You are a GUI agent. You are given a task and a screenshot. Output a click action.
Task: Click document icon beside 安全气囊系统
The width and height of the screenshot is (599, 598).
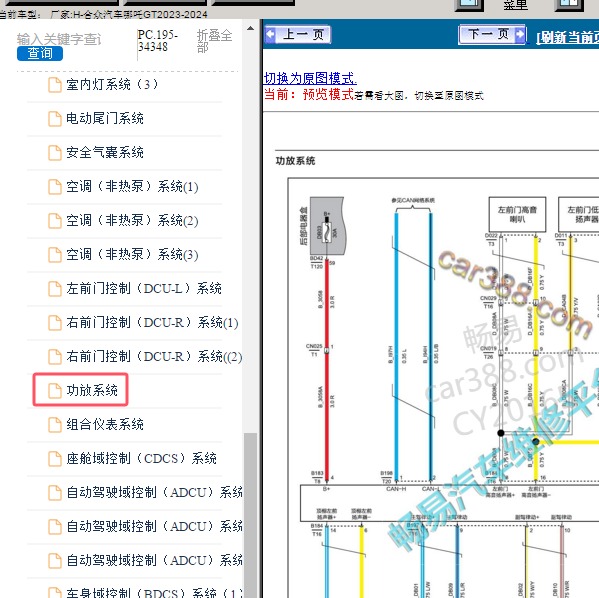click(55, 153)
